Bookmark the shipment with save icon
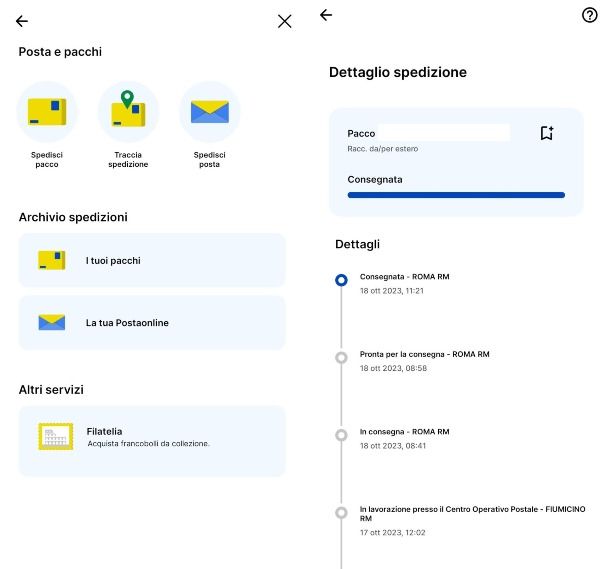The height and width of the screenshot is (569, 610). coord(547,133)
